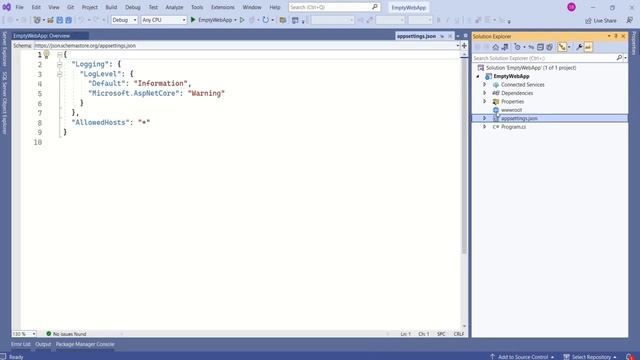This screenshot has height=360, width=640.
Task: Open the zoom percentage dropdown
Action: pos(34,334)
